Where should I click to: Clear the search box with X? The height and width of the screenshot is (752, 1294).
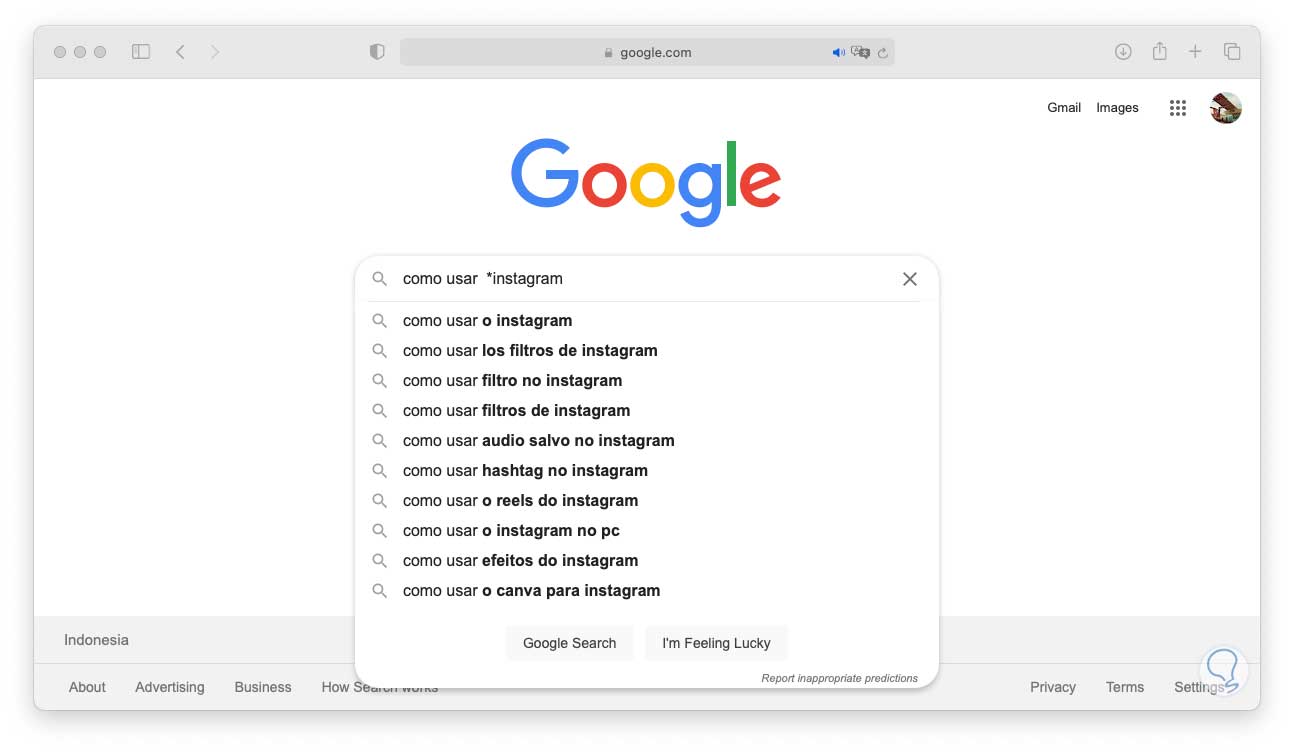pyautogui.click(x=910, y=279)
